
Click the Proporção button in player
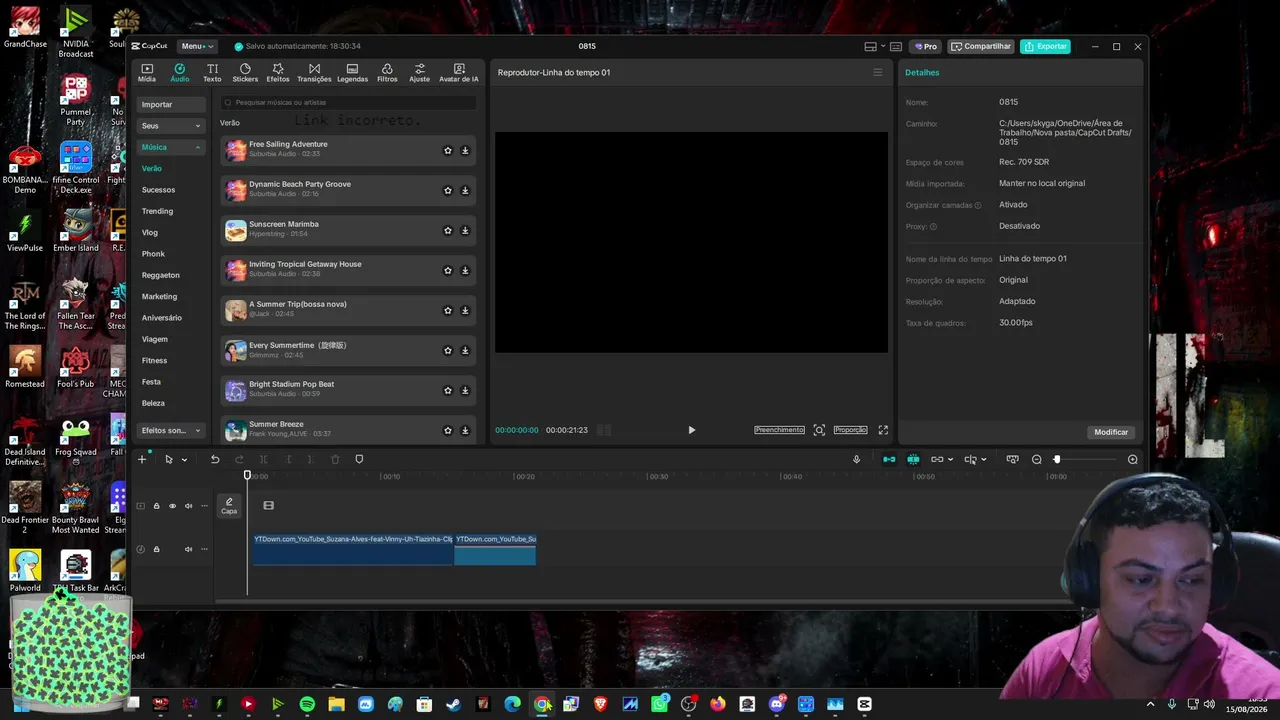[850, 430]
